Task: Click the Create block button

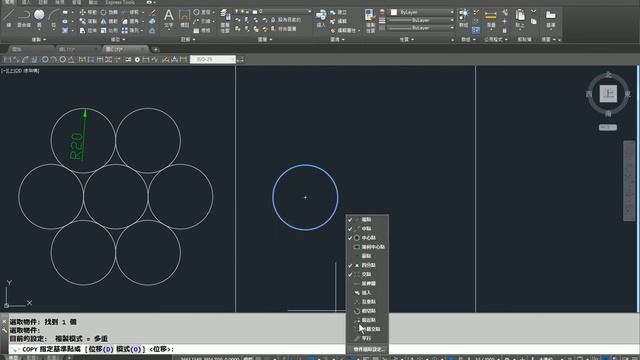Action: click(338, 13)
